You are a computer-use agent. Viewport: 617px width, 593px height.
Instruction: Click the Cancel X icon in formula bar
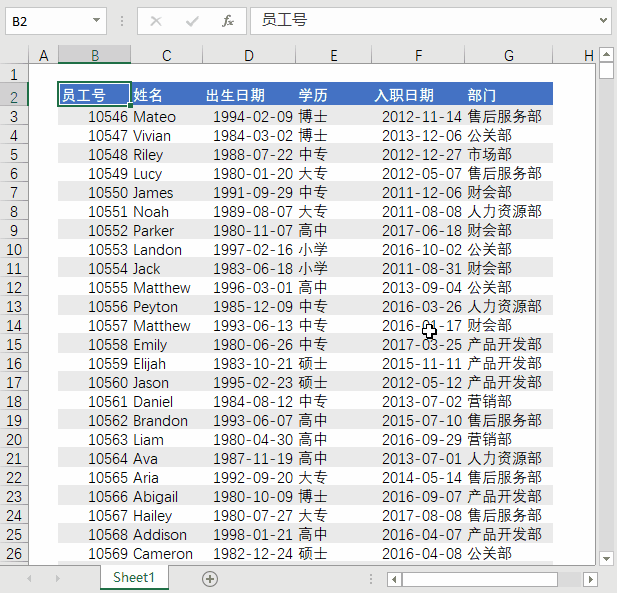coord(156,21)
